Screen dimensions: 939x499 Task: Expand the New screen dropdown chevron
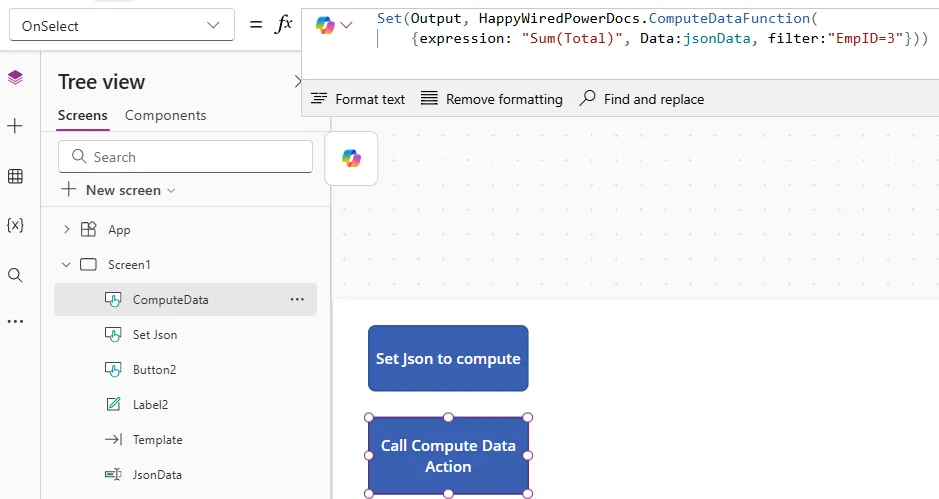point(171,190)
